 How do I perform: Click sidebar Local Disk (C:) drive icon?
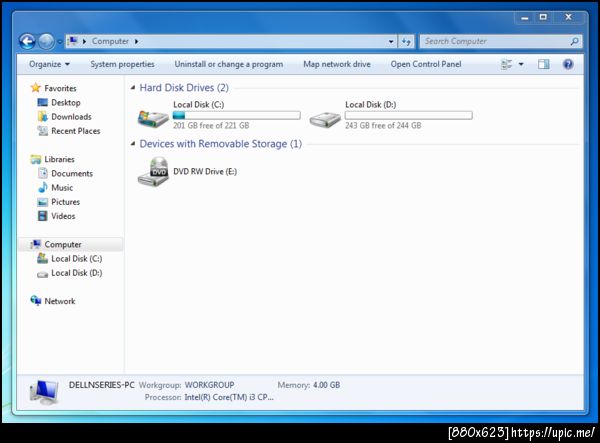tap(42, 259)
